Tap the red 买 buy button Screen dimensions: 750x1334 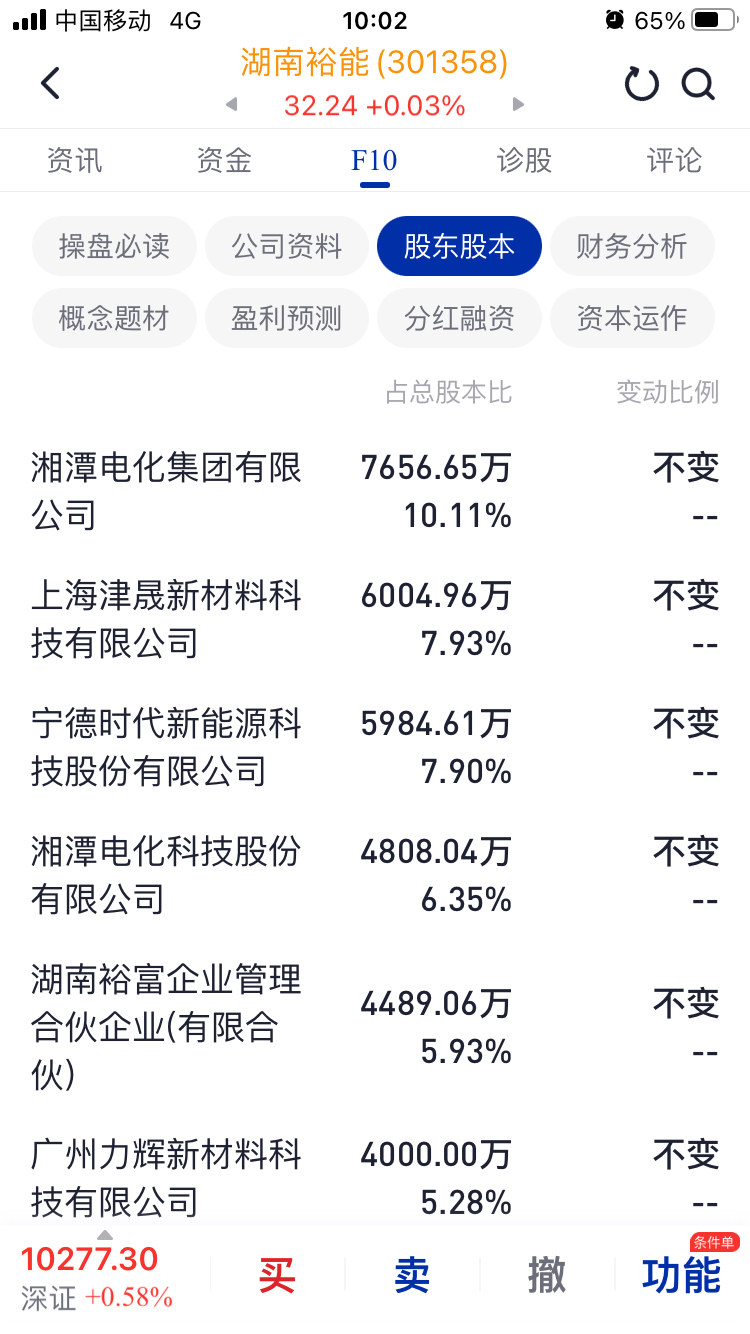277,1275
